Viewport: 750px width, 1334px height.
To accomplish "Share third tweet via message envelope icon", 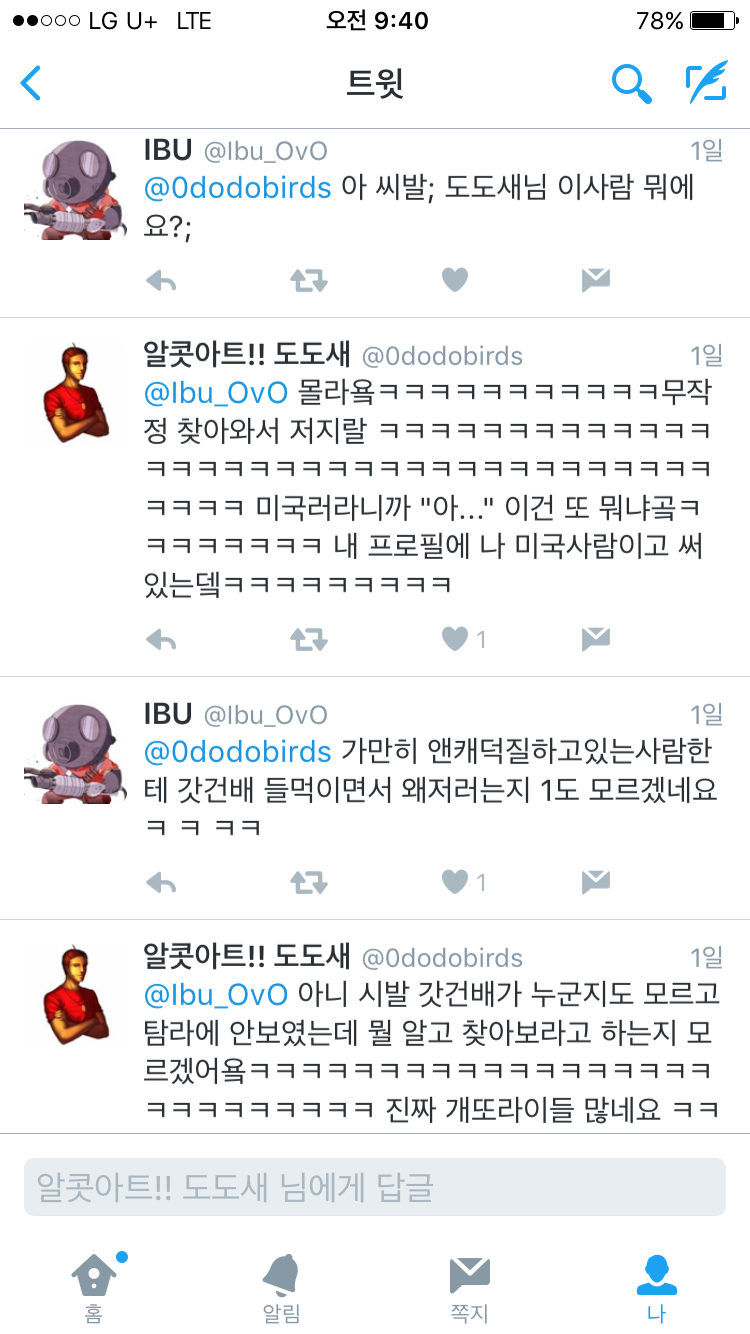I will pyautogui.click(x=596, y=881).
